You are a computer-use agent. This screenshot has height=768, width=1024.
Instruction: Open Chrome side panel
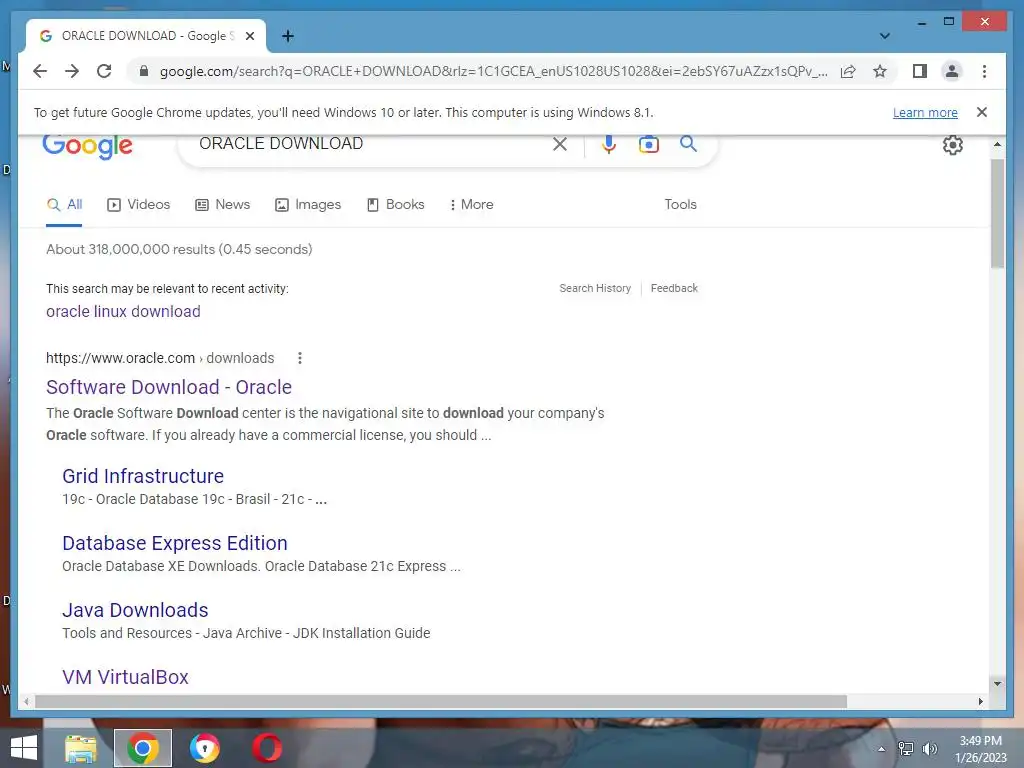920,71
